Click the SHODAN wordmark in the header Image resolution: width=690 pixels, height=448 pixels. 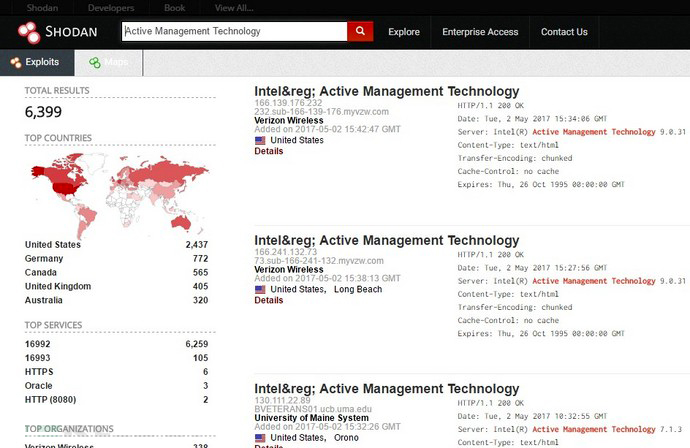[x=71, y=32]
